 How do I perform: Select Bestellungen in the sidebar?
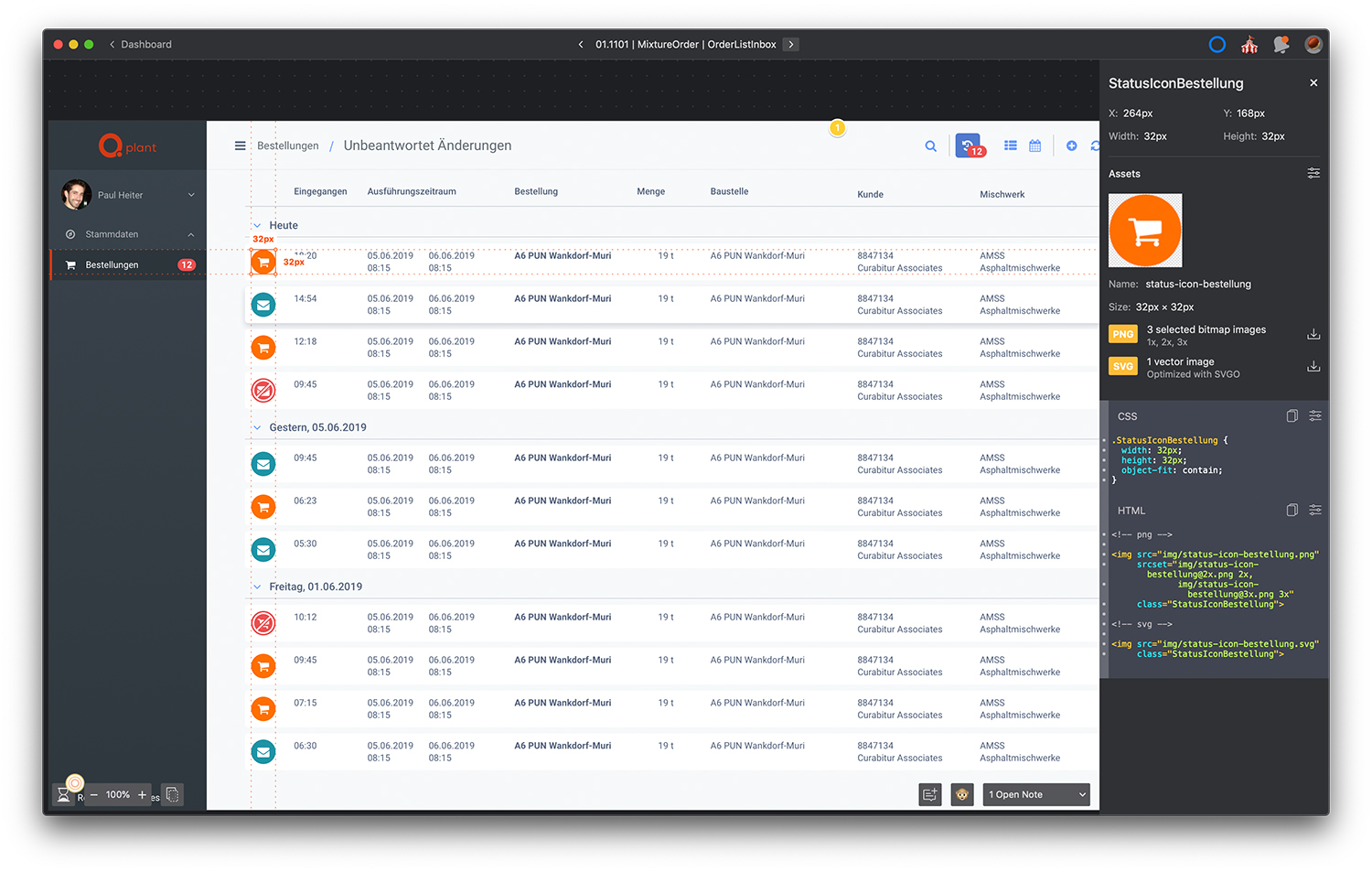tap(128, 264)
